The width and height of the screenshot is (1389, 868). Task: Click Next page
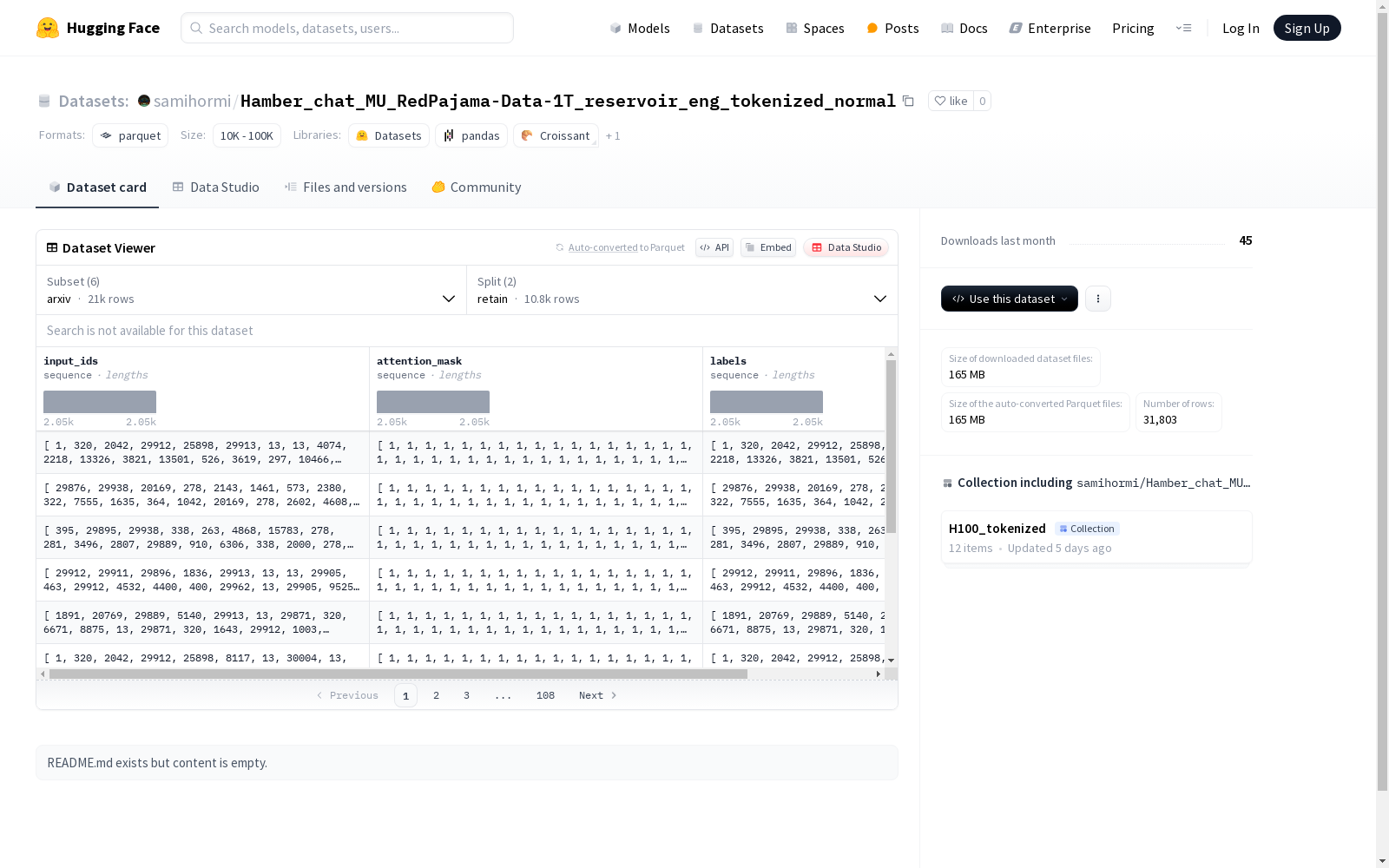click(x=598, y=695)
